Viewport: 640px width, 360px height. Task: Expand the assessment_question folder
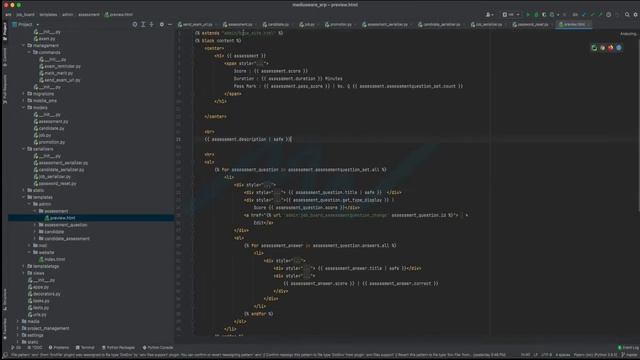[35, 225]
